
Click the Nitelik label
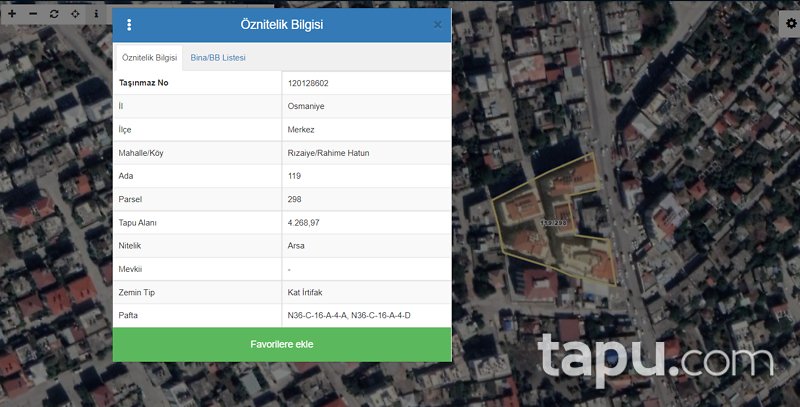click(130, 246)
